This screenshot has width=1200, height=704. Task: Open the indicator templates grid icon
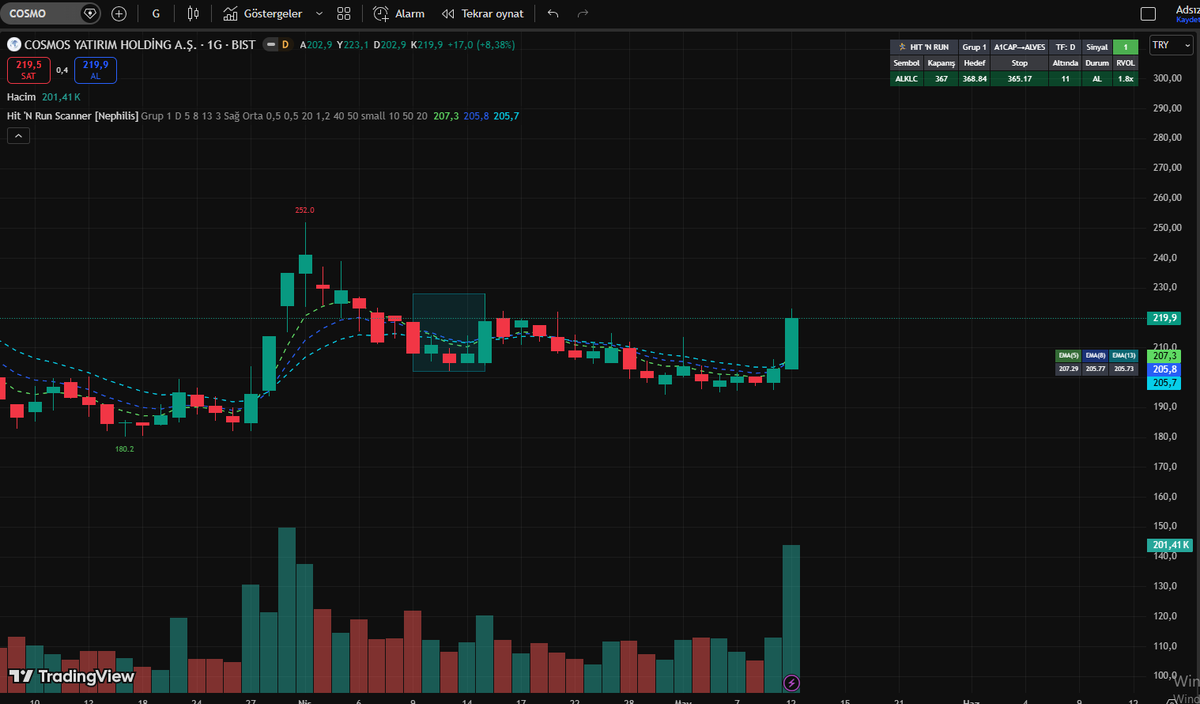344,14
